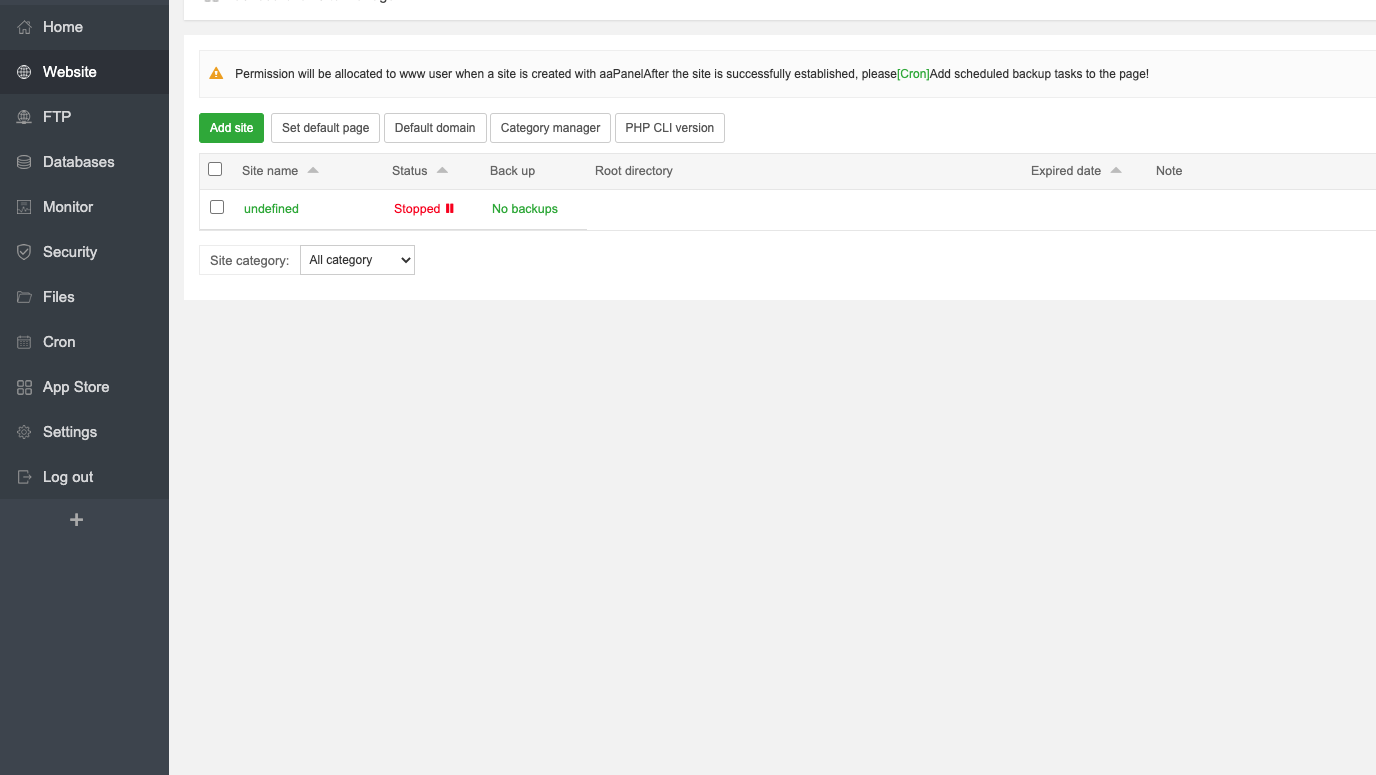
Task: Click the Log out exit icon
Action: tap(24, 477)
